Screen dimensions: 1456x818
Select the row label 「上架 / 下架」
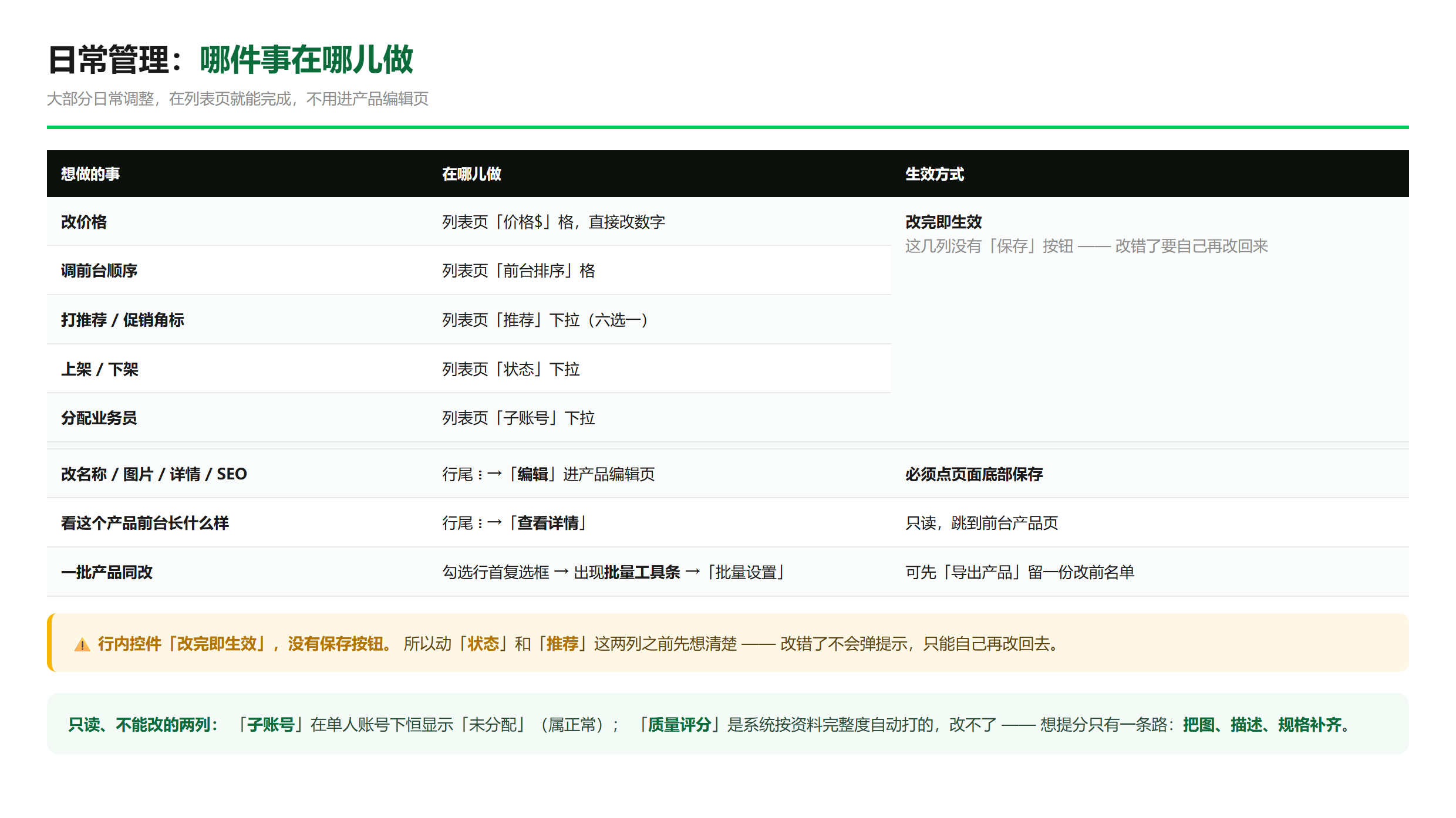(100, 369)
